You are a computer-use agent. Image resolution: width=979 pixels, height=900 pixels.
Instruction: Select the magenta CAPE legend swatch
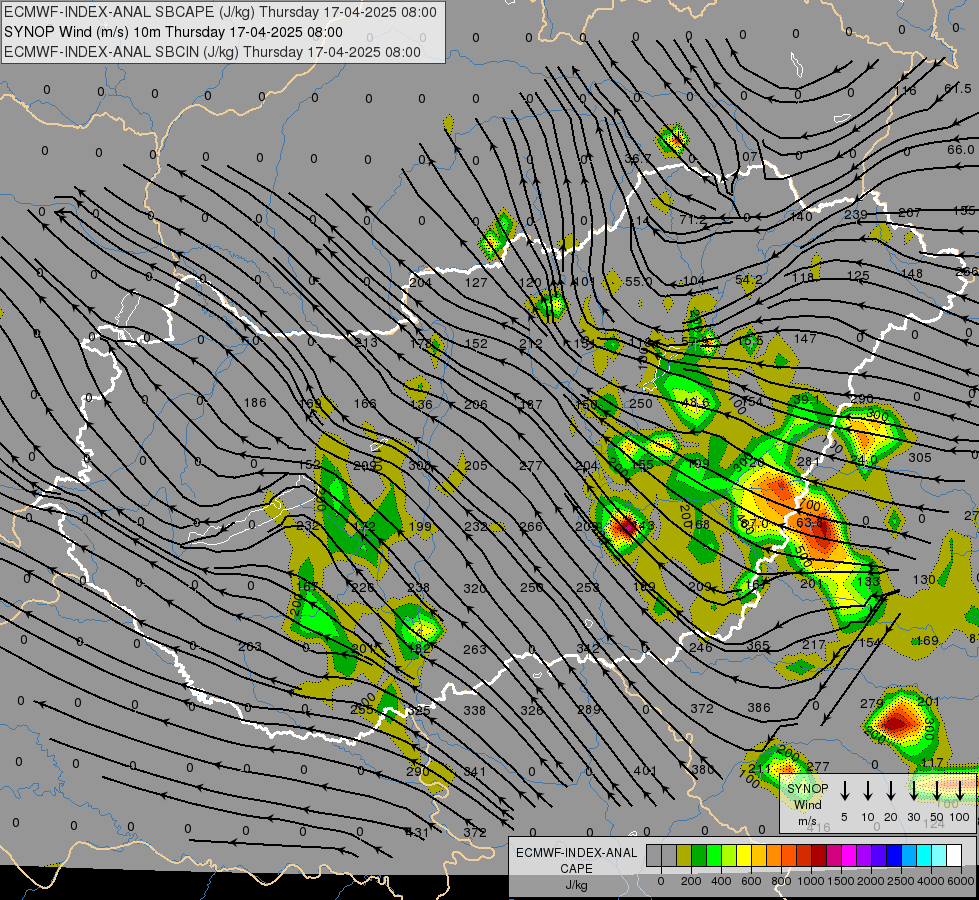tap(849, 856)
